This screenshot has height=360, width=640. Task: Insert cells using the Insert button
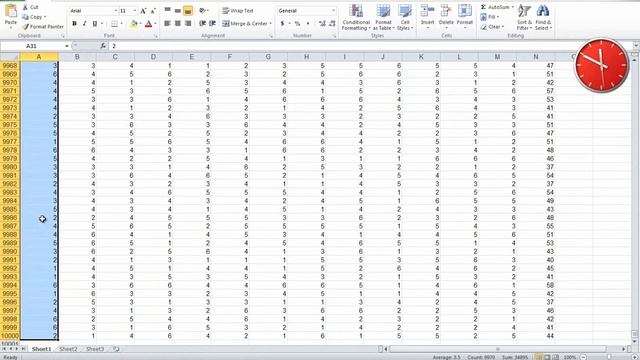tap(427, 16)
